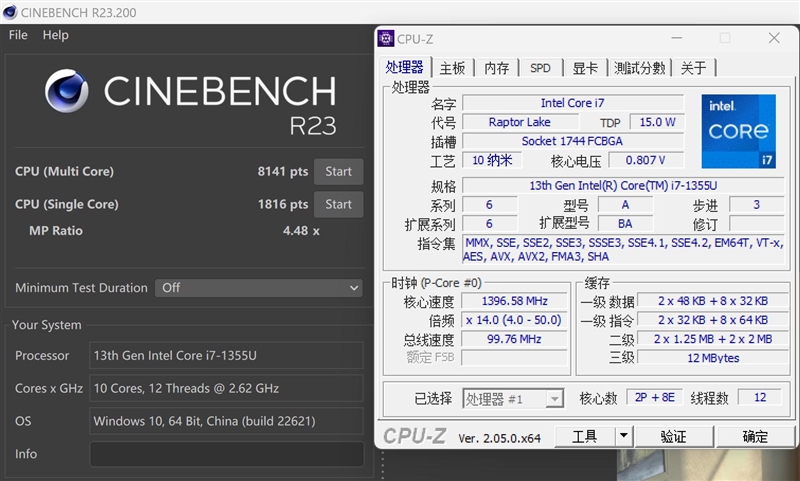Click the spec 13th Gen Intel Core i7-1355U
800x481 pixels.
(x=623, y=186)
